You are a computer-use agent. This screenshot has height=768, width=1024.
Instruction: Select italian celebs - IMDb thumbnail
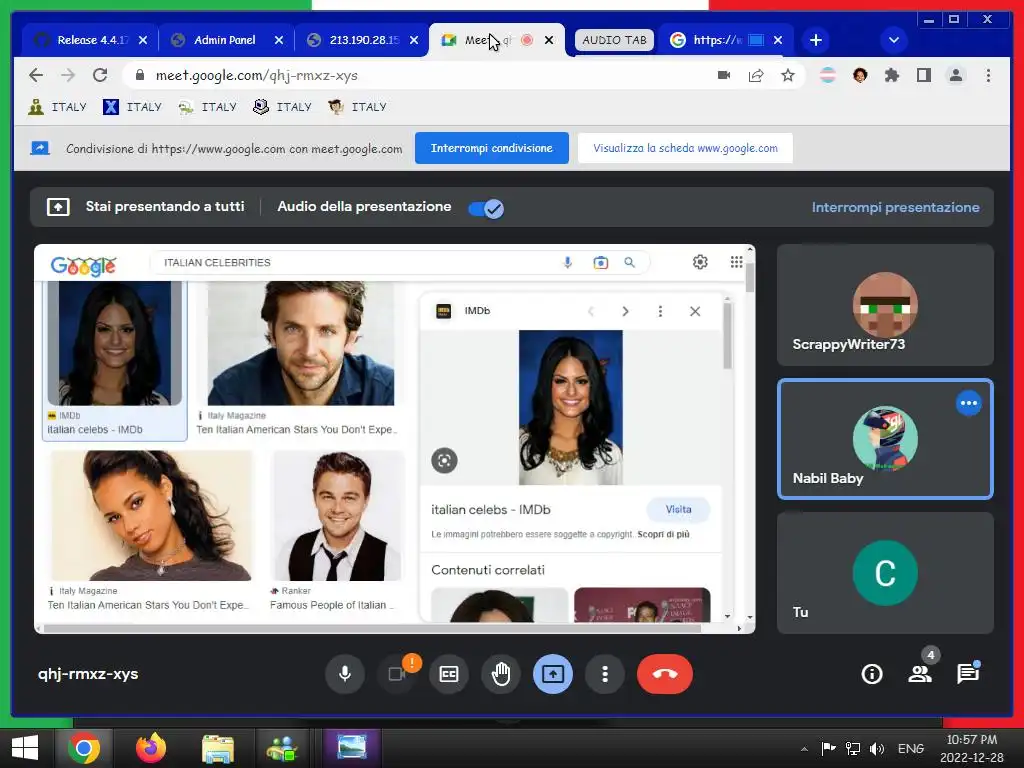115,362
